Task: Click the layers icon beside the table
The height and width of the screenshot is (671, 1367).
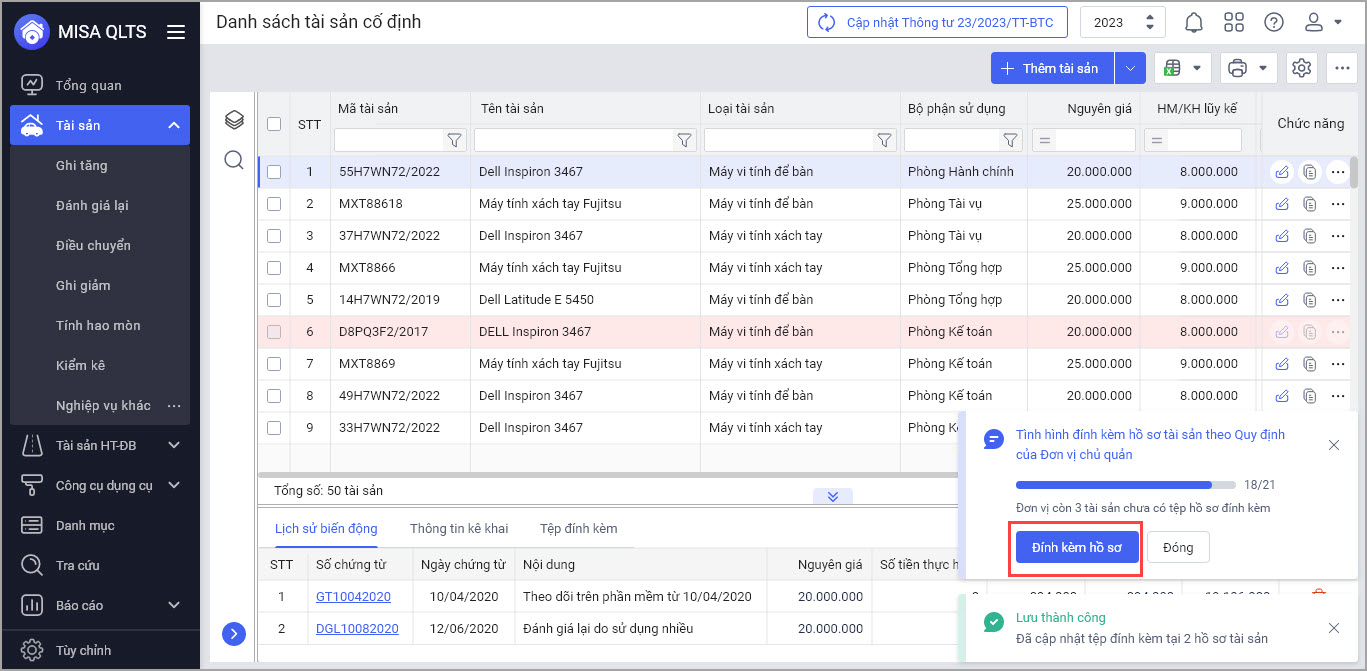Action: (234, 121)
